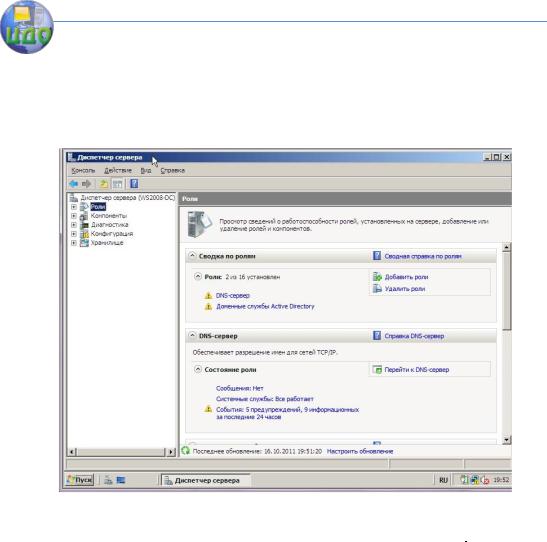The width and height of the screenshot is (547, 542).
Task: Click the up-one-level folder toolbar icon
Action: point(104,184)
